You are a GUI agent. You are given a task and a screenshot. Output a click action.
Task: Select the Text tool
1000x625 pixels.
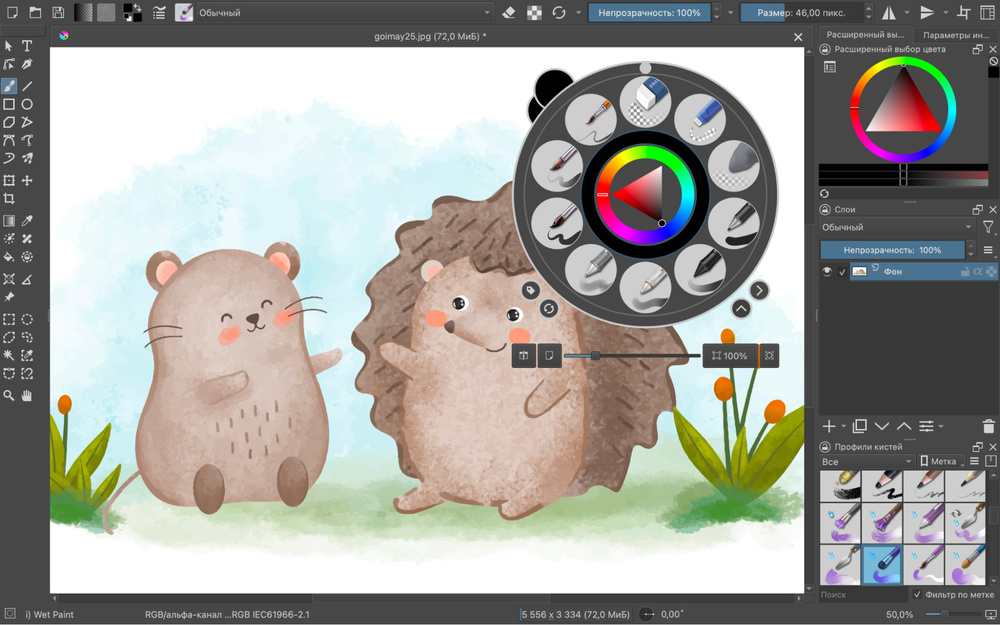[x=27, y=44]
